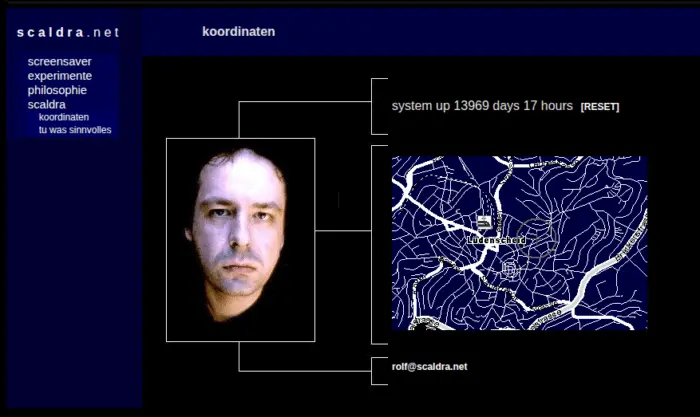Click the train station icon on the map
Screen dimensions: 700x417
pos(484,222)
